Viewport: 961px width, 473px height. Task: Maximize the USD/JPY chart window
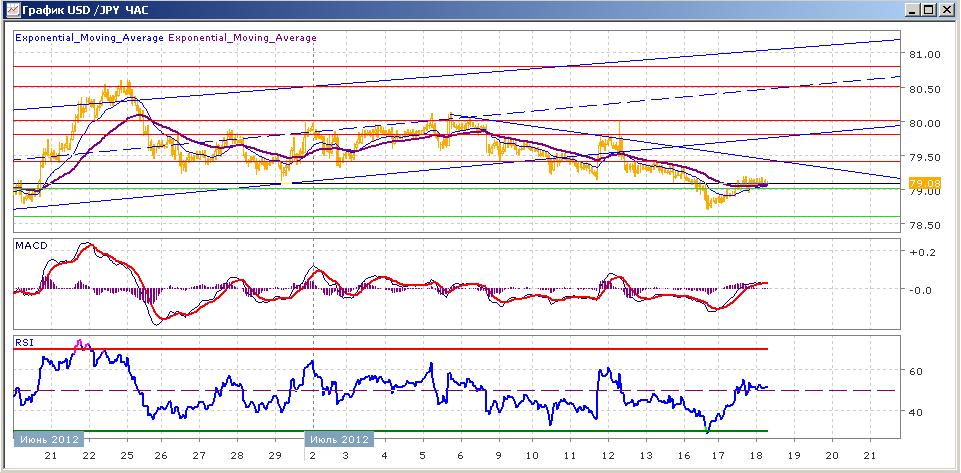(x=930, y=10)
